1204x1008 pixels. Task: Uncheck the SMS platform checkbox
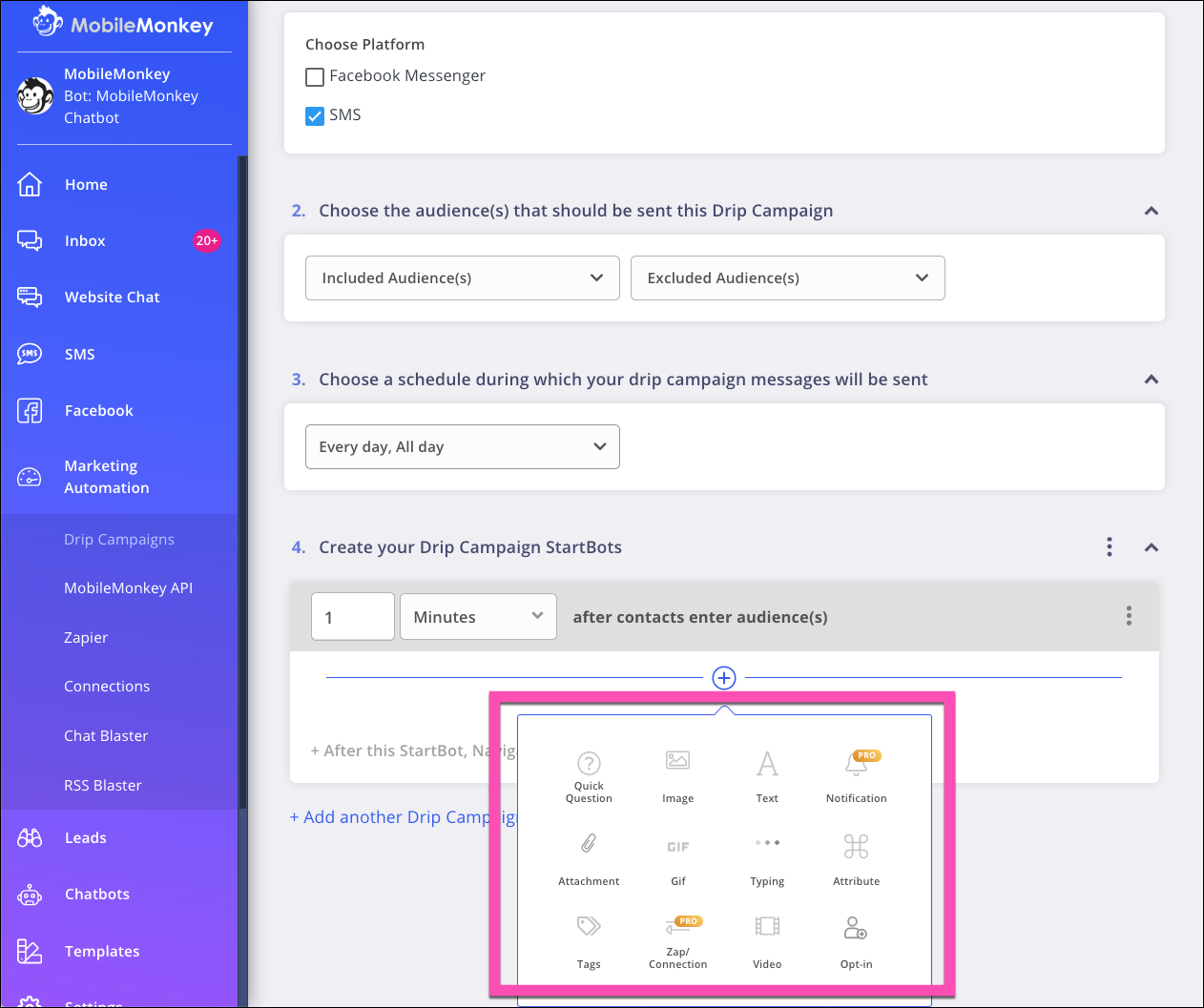pyautogui.click(x=315, y=115)
